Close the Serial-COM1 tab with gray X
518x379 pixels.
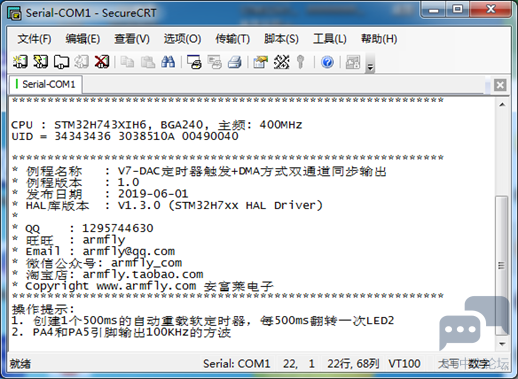pyautogui.click(x=500, y=85)
